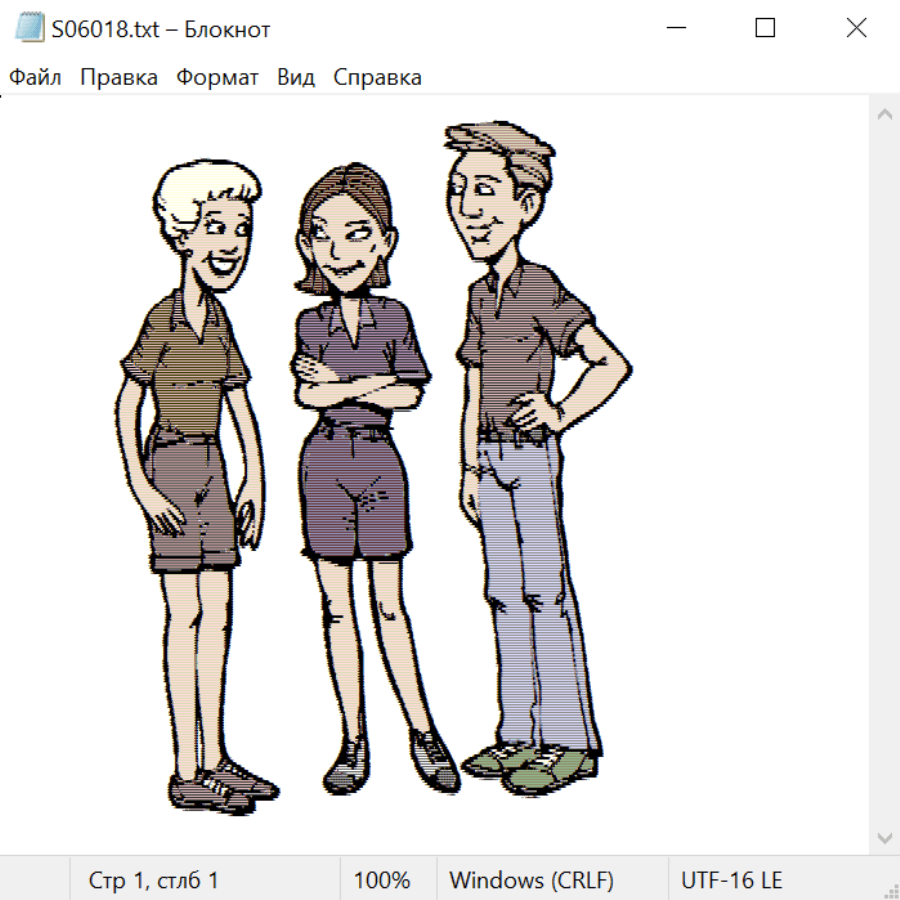
Task: Open the Правка menu
Action: tap(119, 78)
